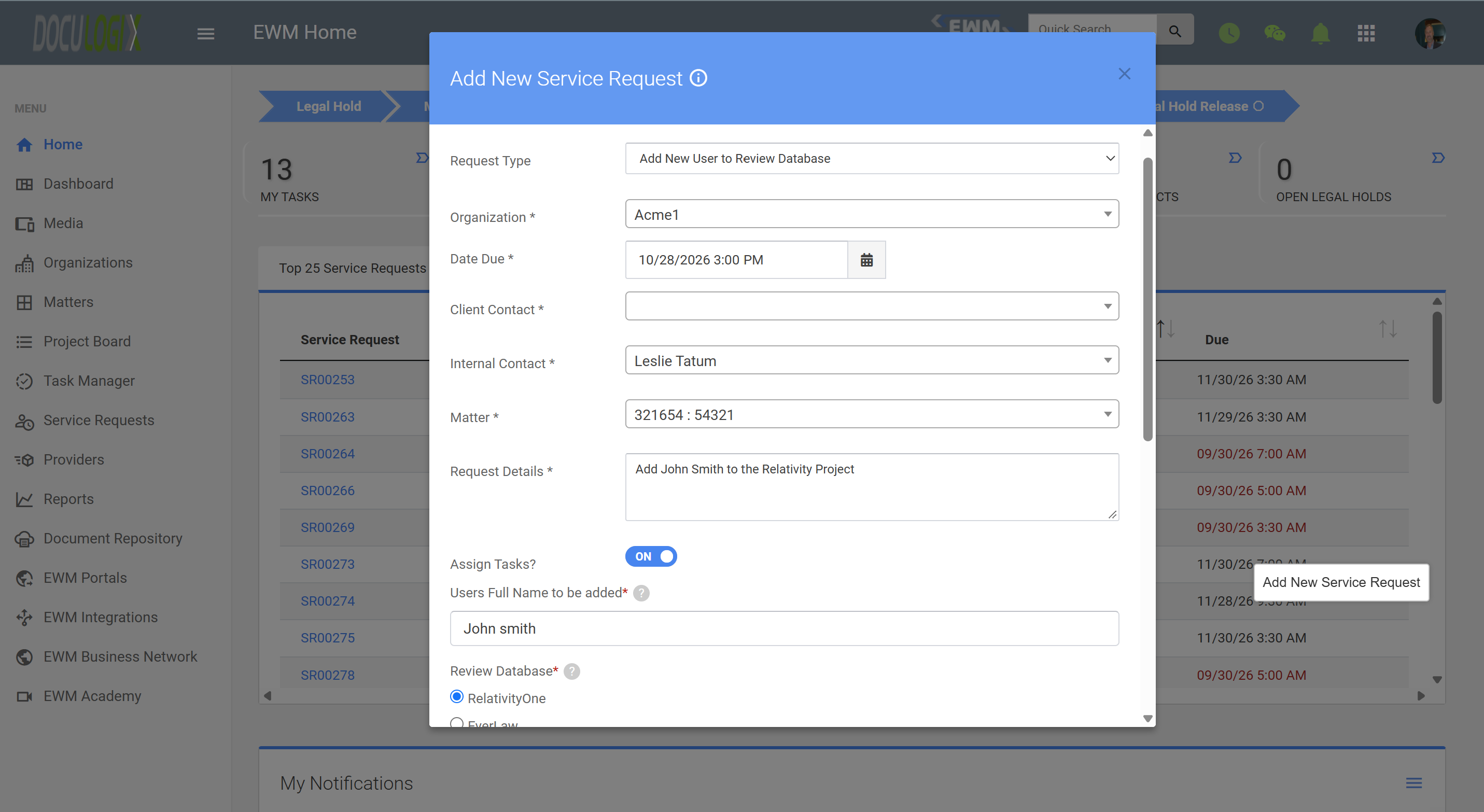
Task: Click the Quick Search magnifier icon
Action: click(1174, 30)
